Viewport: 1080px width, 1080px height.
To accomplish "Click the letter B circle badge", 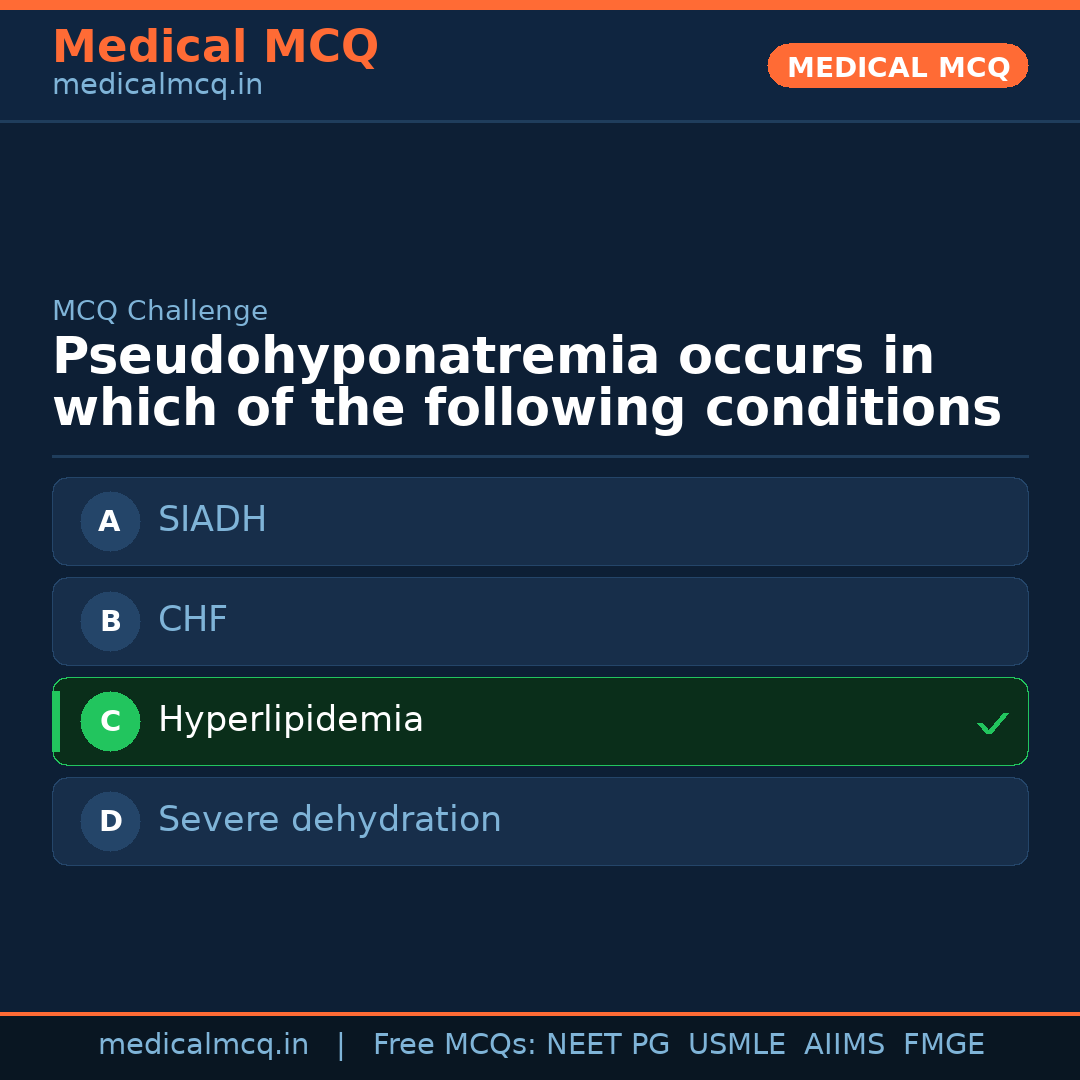I will pos(110,621).
